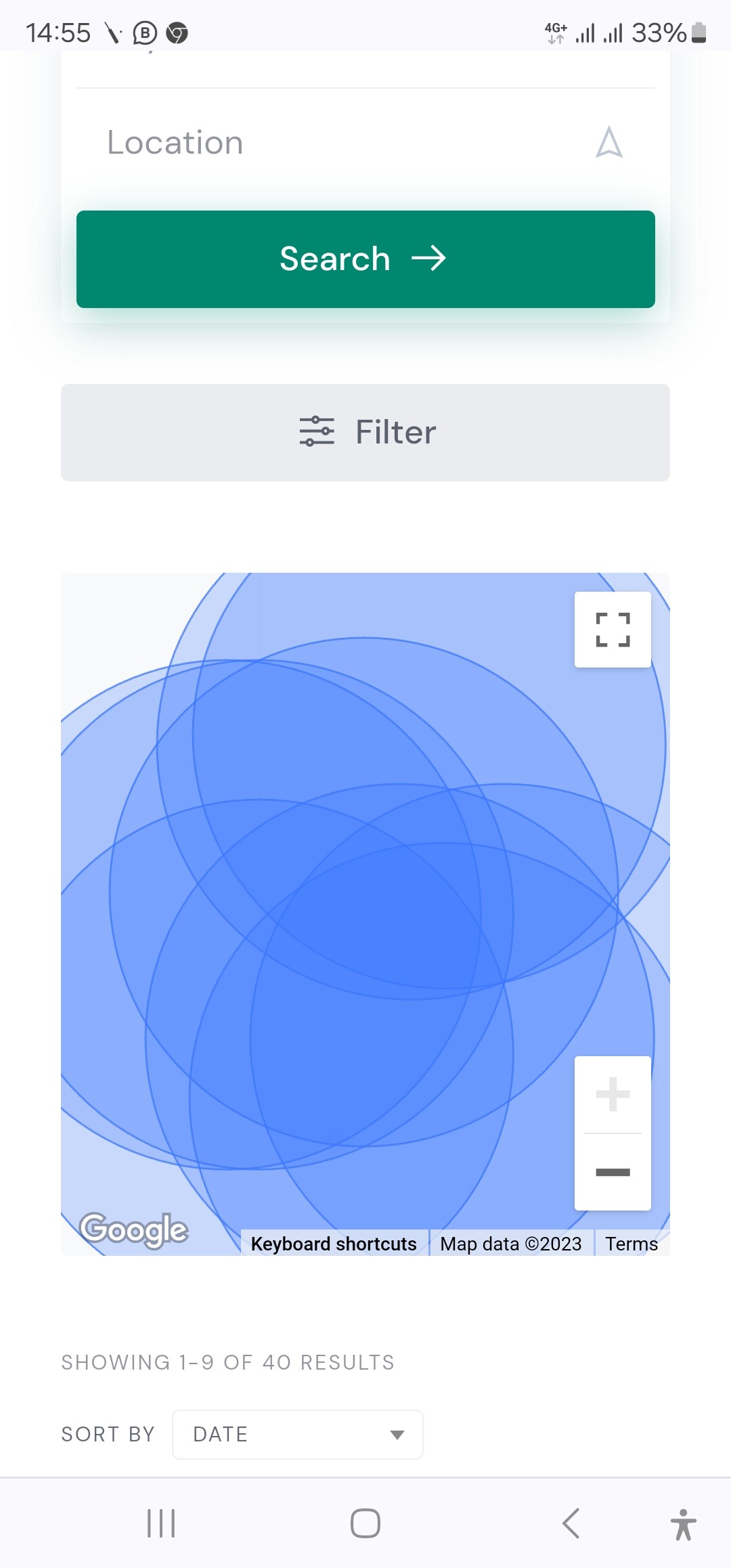The height and width of the screenshot is (1568, 731).
Task: Click the Location input field
Action: tap(365, 143)
